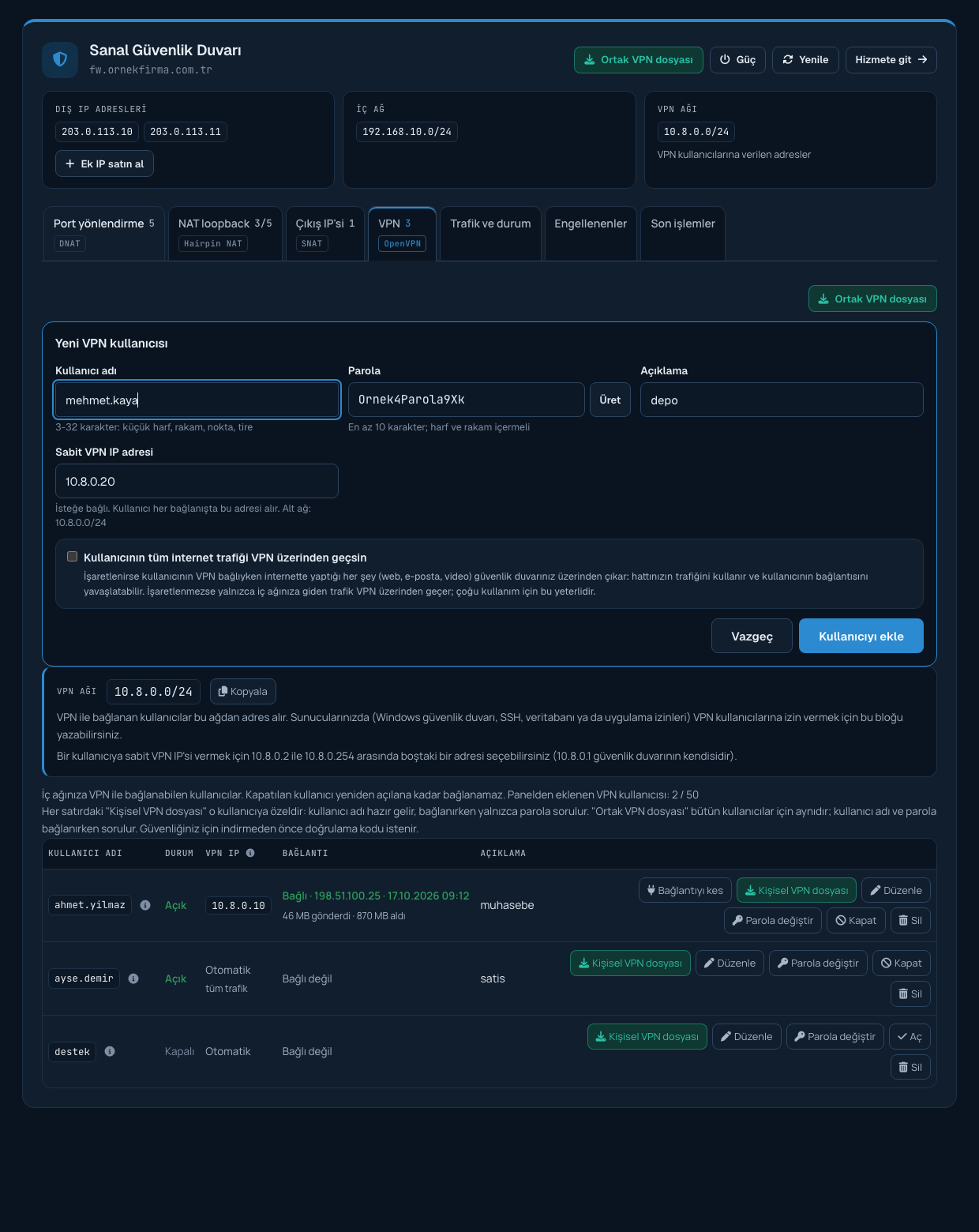Click internal network 192.168.10.0/24 chip

point(407,132)
